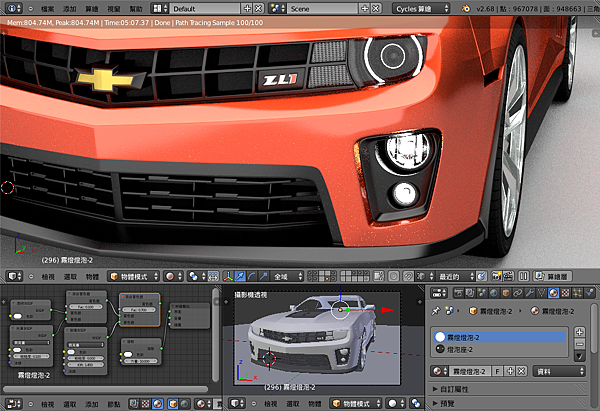Toggle the pin icon in properties context
Image resolution: width=600 pixels, height=411 pixels.
pos(435,311)
